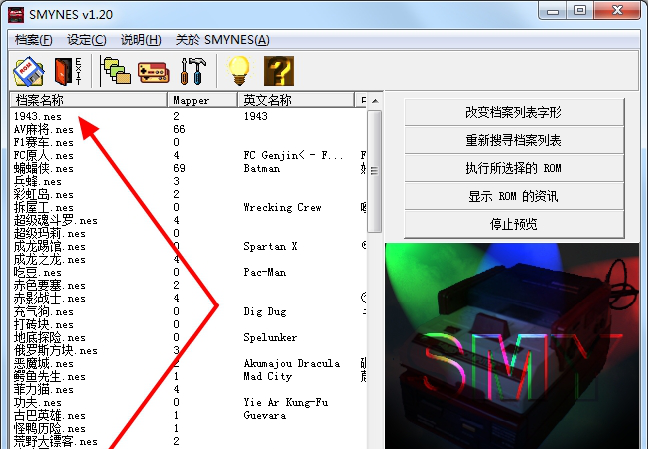
Task: Open the tools hammer and screwdriver icon
Action: (193, 71)
